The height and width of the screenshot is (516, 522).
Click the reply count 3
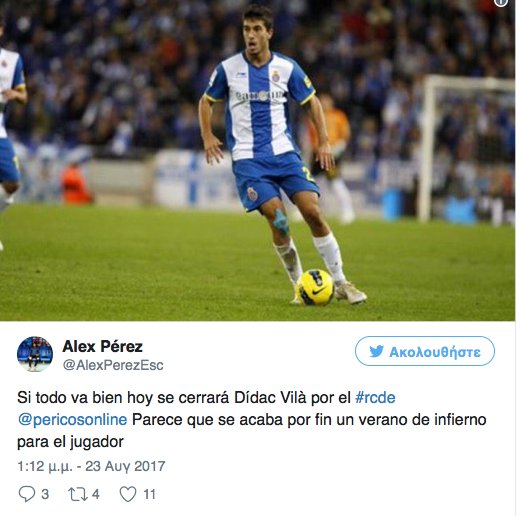[45, 494]
